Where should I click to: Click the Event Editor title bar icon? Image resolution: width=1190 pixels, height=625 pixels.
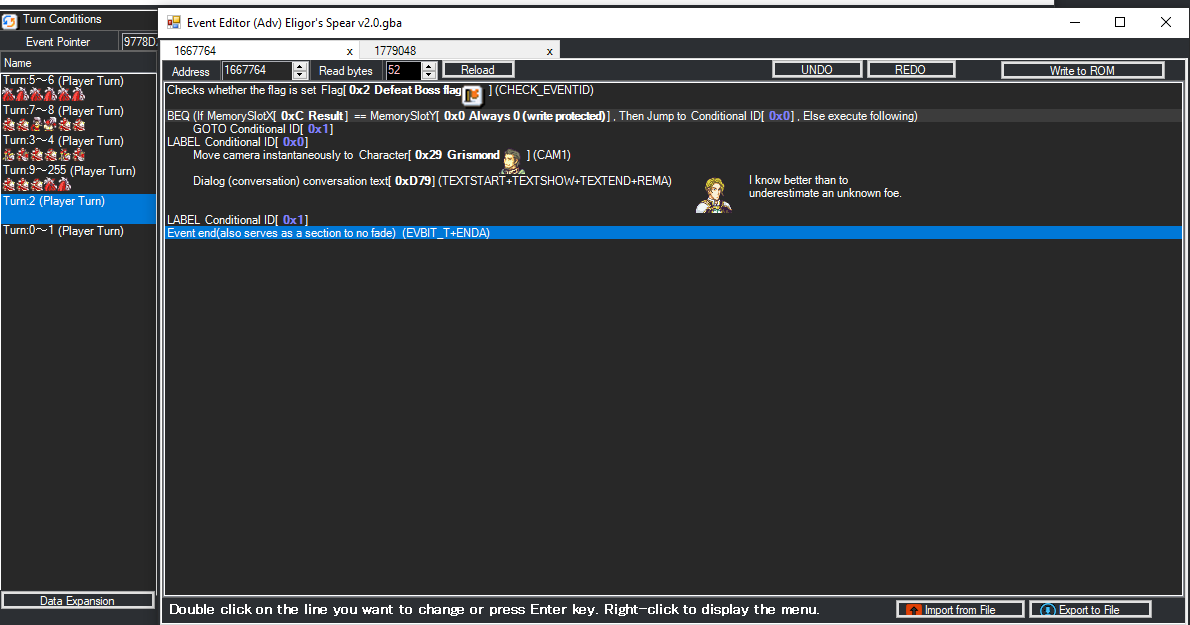[174, 22]
